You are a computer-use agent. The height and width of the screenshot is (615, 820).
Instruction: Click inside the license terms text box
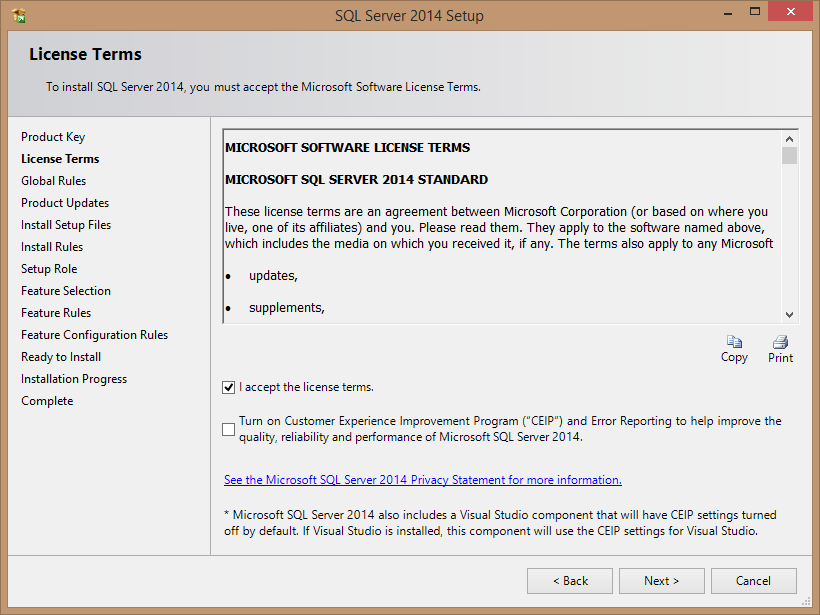500,260
